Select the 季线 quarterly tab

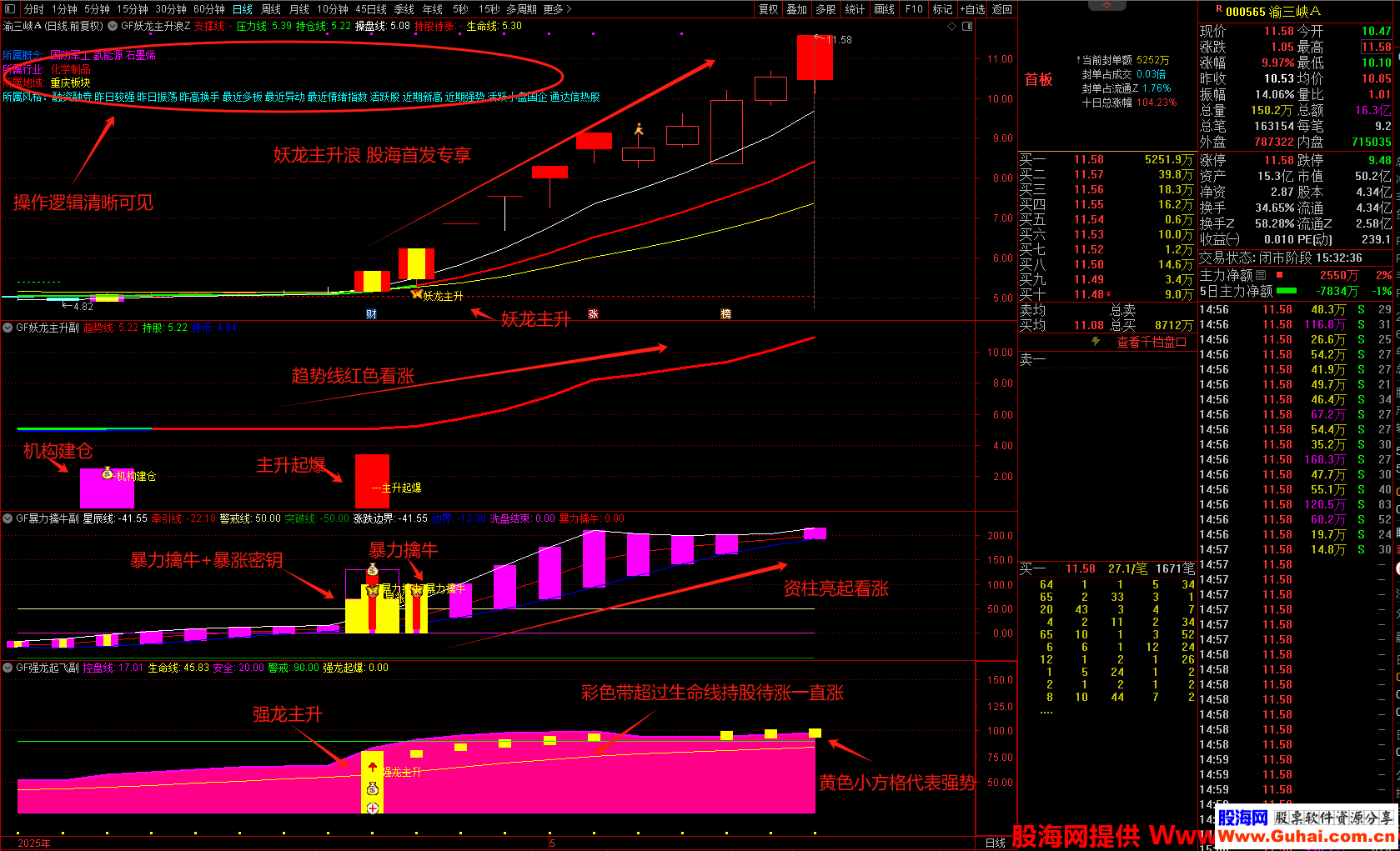tap(404, 9)
